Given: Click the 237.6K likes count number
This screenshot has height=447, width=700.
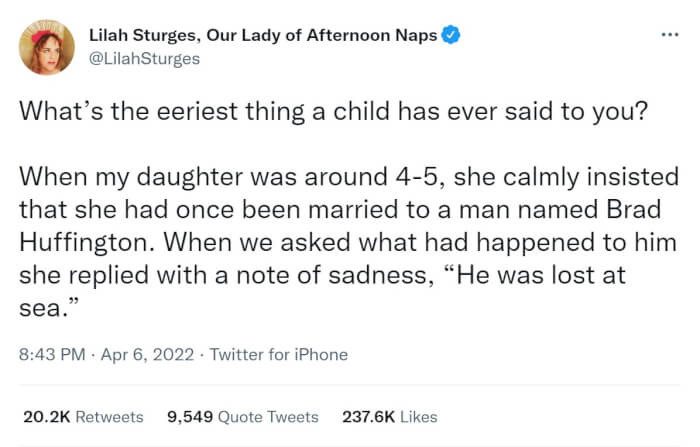Looking at the screenshot, I should coord(370,416).
